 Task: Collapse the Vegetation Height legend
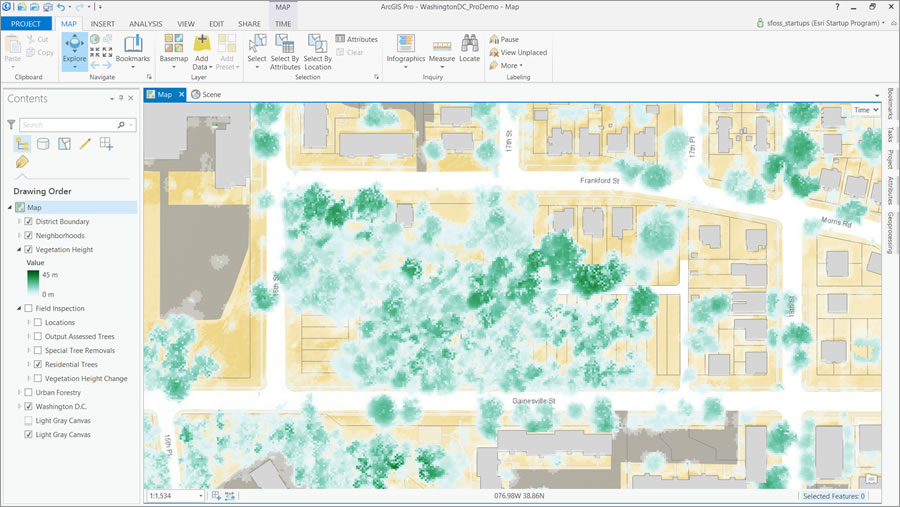coord(19,249)
